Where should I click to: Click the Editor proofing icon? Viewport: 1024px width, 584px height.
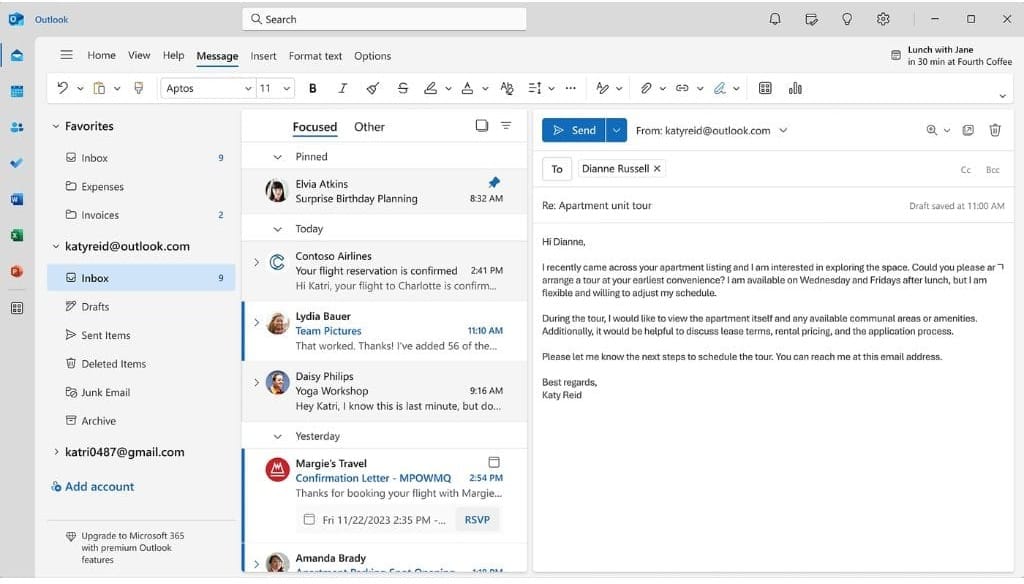pyautogui.click(x=603, y=88)
